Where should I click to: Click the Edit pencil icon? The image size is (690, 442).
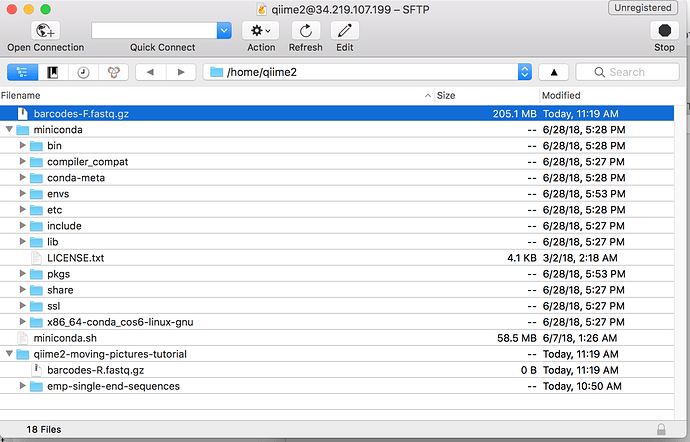(x=345, y=30)
